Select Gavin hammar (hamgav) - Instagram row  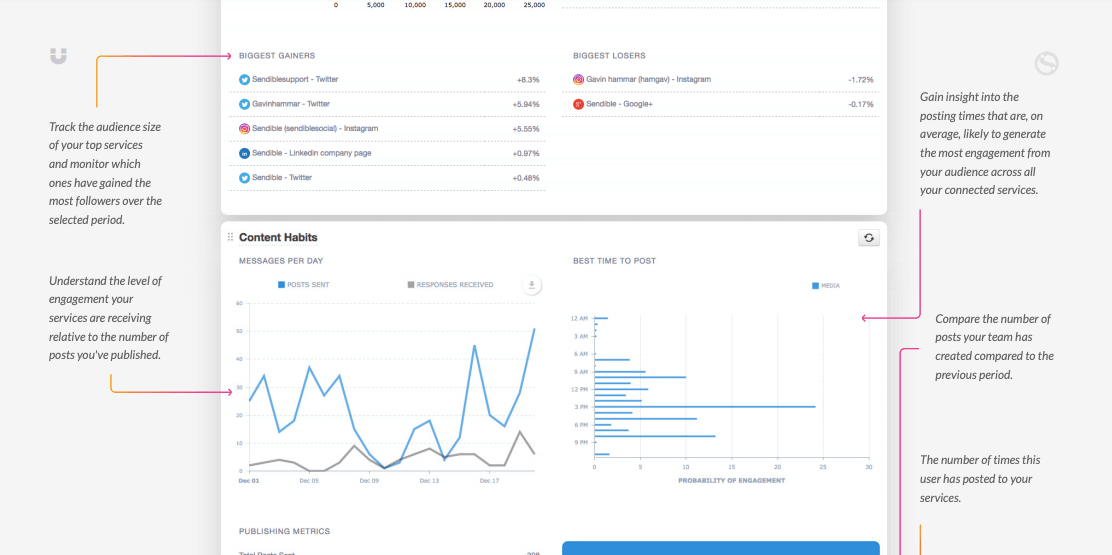(721, 79)
